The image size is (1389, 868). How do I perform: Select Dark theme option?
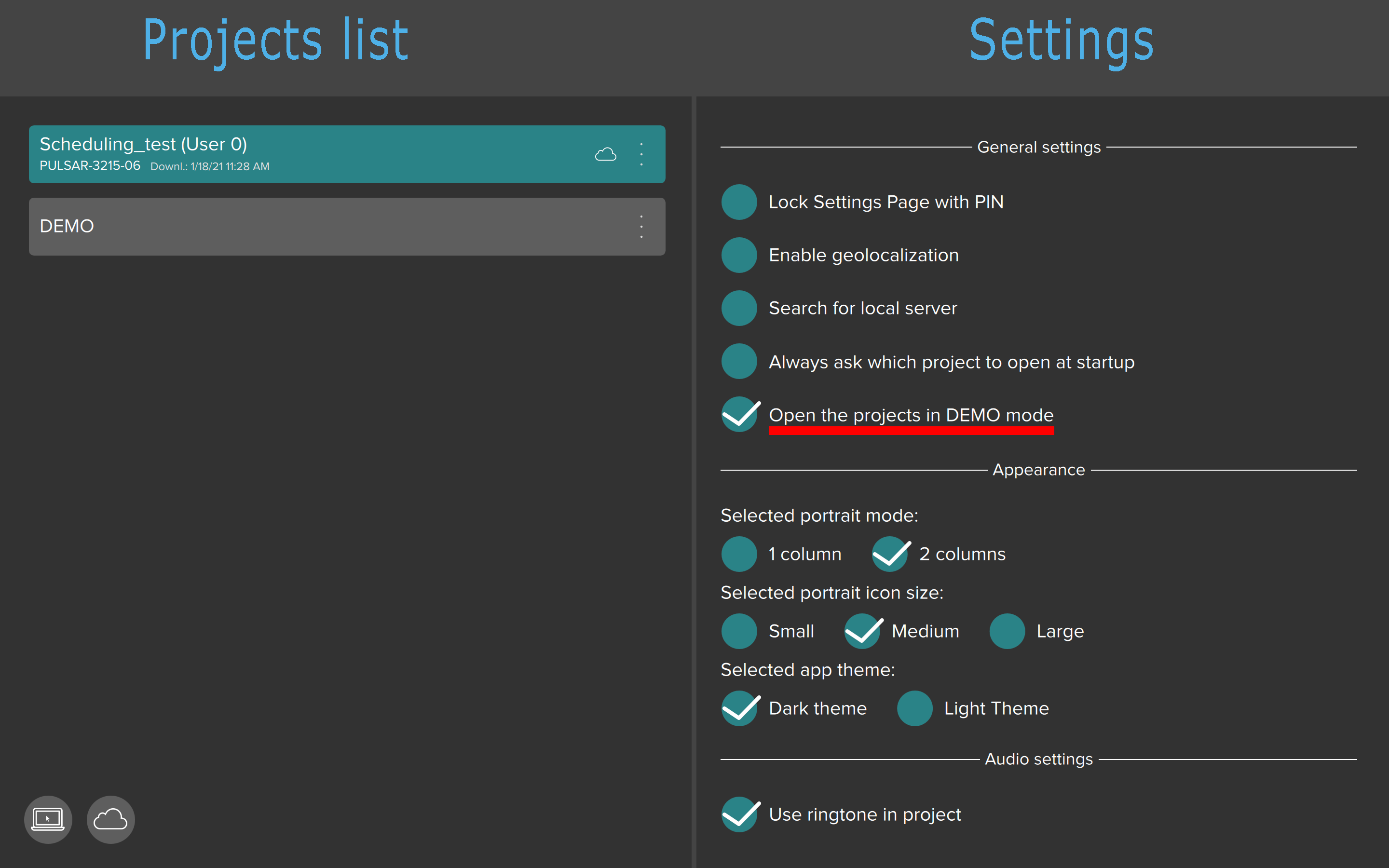point(739,708)
